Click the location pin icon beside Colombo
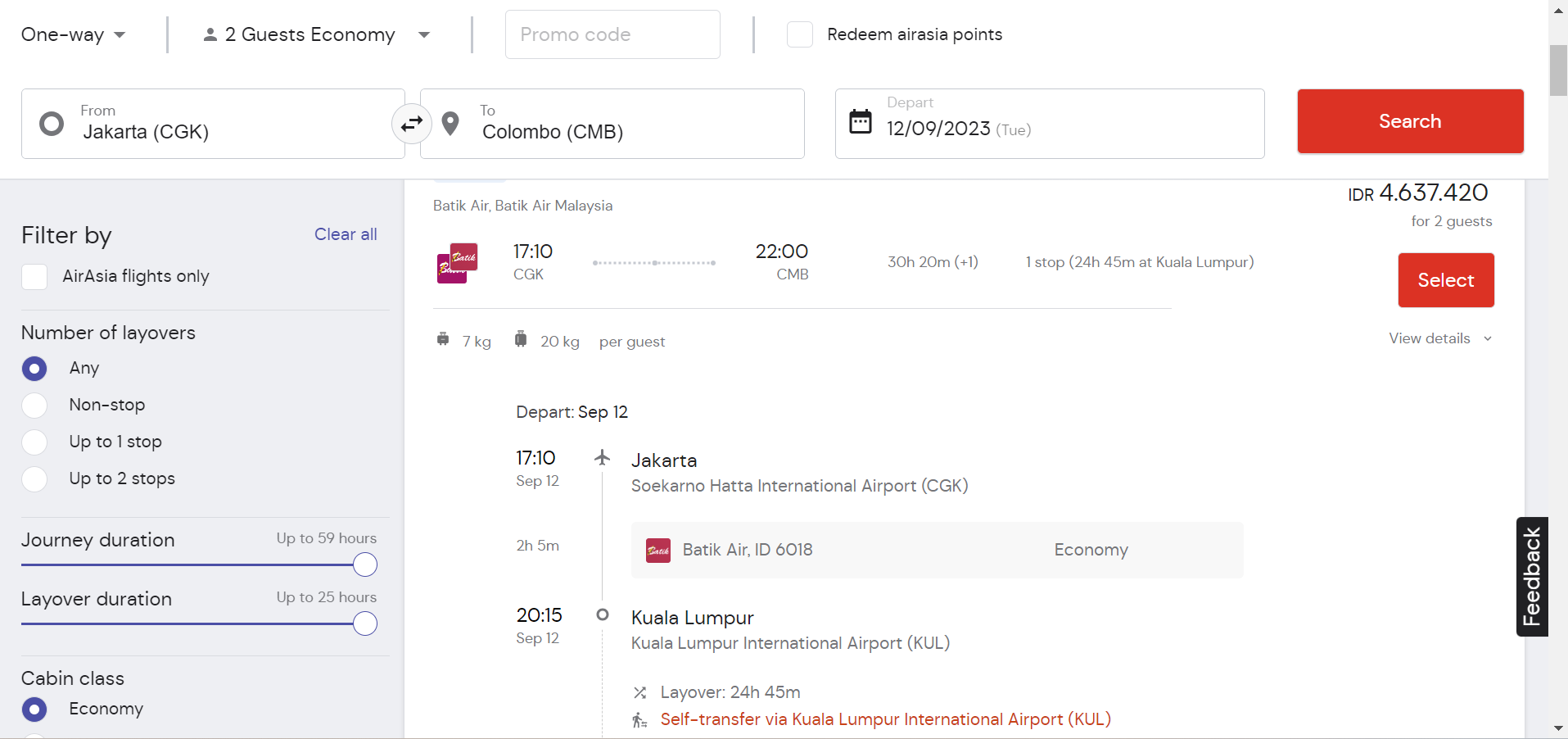The image size is (1568, 739). click(450, 124)
